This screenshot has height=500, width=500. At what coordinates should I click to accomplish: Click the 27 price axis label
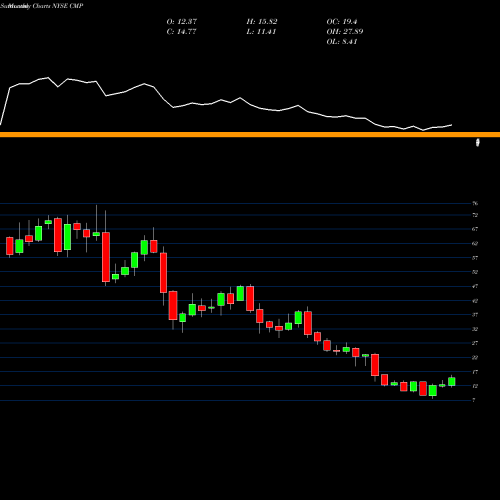(475, 343)
